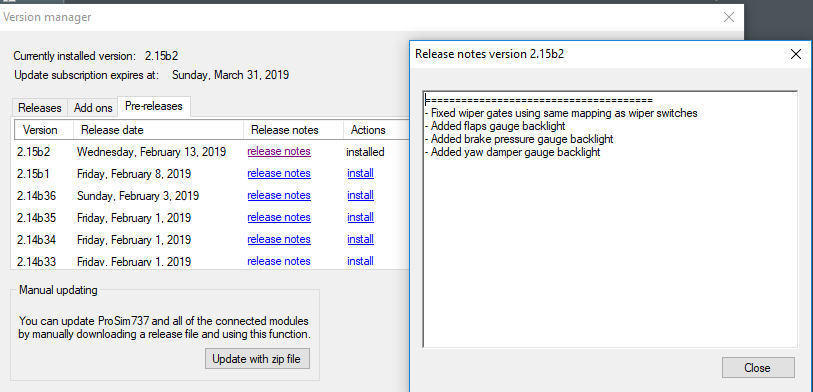Click 'Added brake pressure gauge backlight' line
Screen dimensions: 813x392
(x=519, y=139)
